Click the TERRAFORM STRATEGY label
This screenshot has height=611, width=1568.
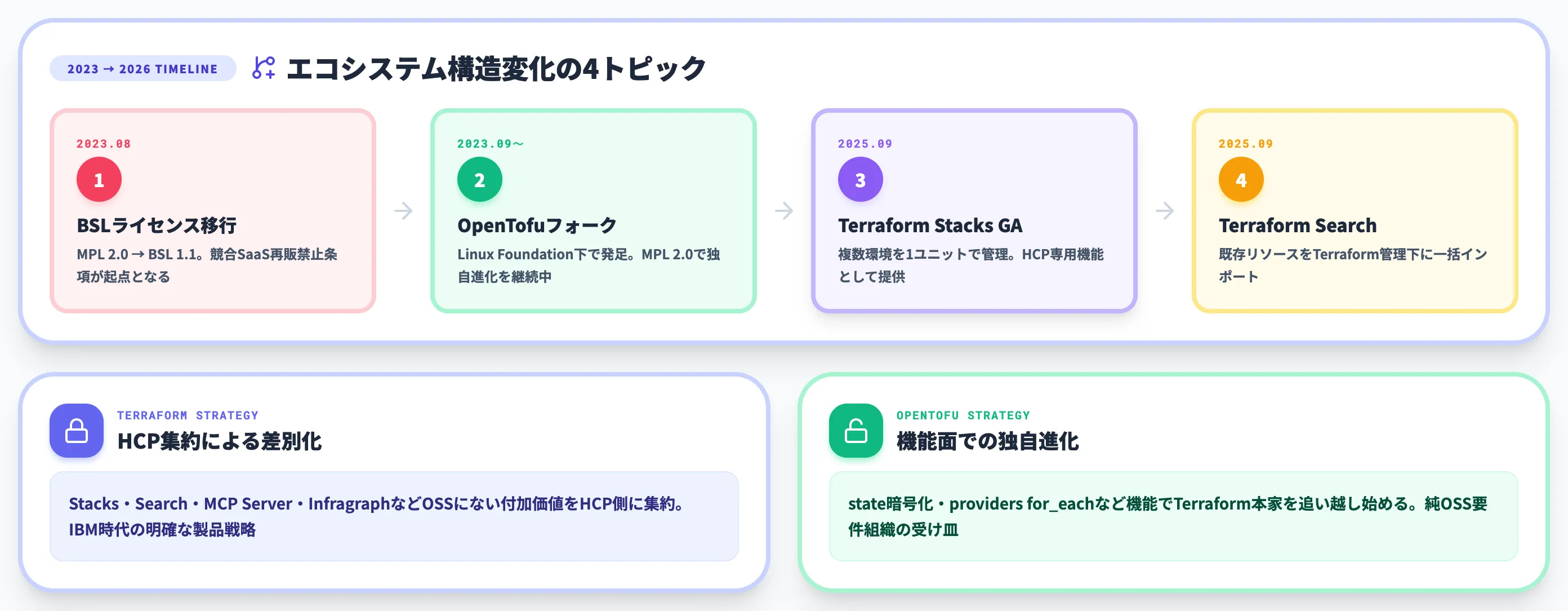click(188, 415)
